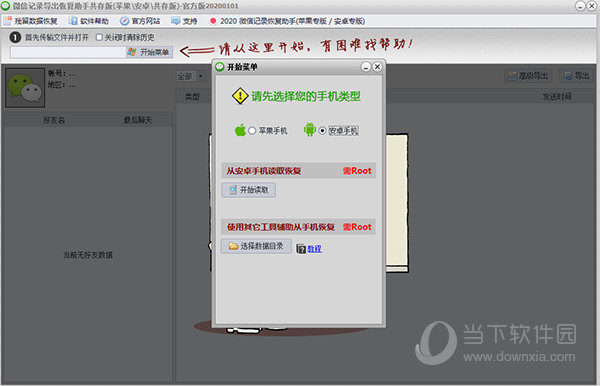Click the 好友名 column header

[54, 120]
